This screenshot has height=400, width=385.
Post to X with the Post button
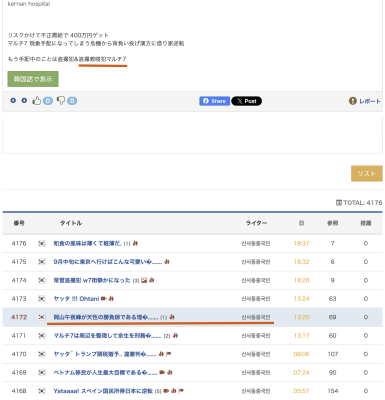click(x=246, y=101)
